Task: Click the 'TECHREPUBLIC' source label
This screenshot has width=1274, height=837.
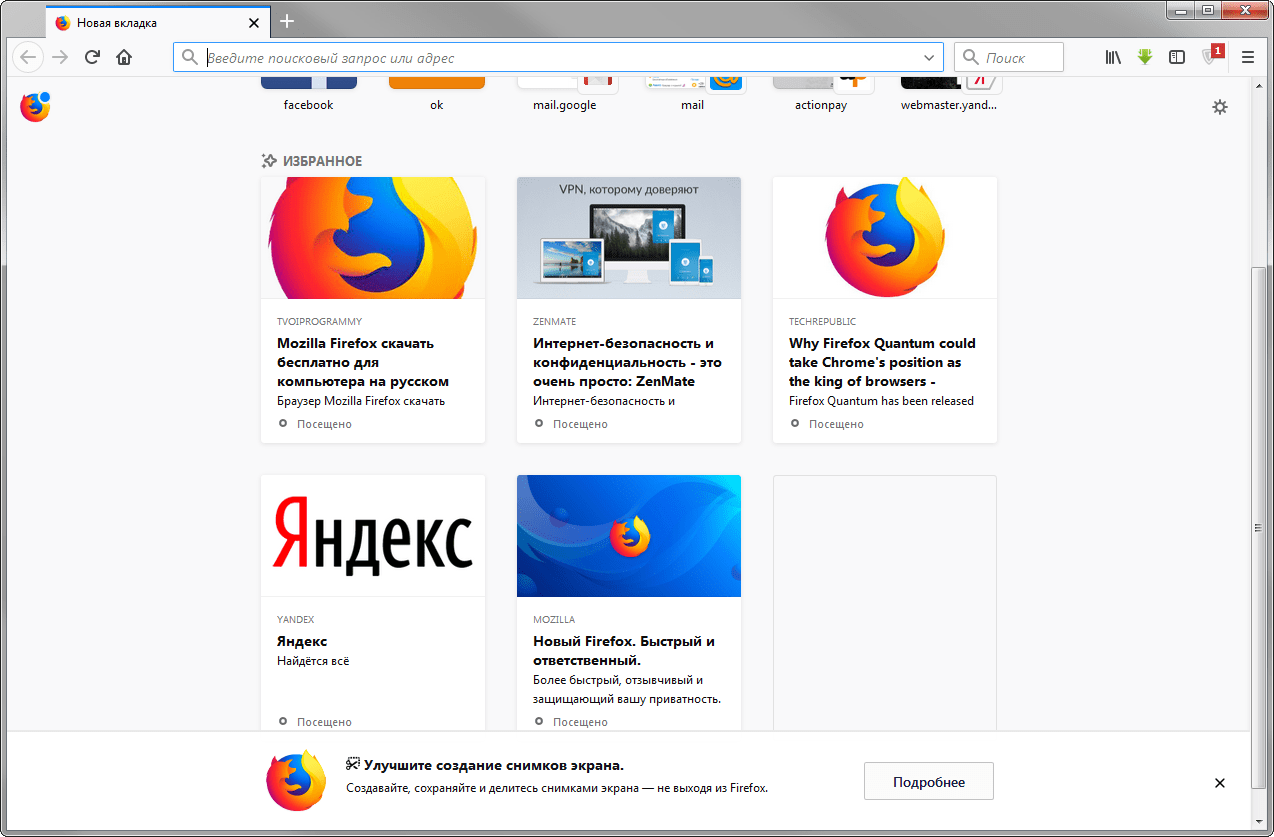Action: pos(822,322)
